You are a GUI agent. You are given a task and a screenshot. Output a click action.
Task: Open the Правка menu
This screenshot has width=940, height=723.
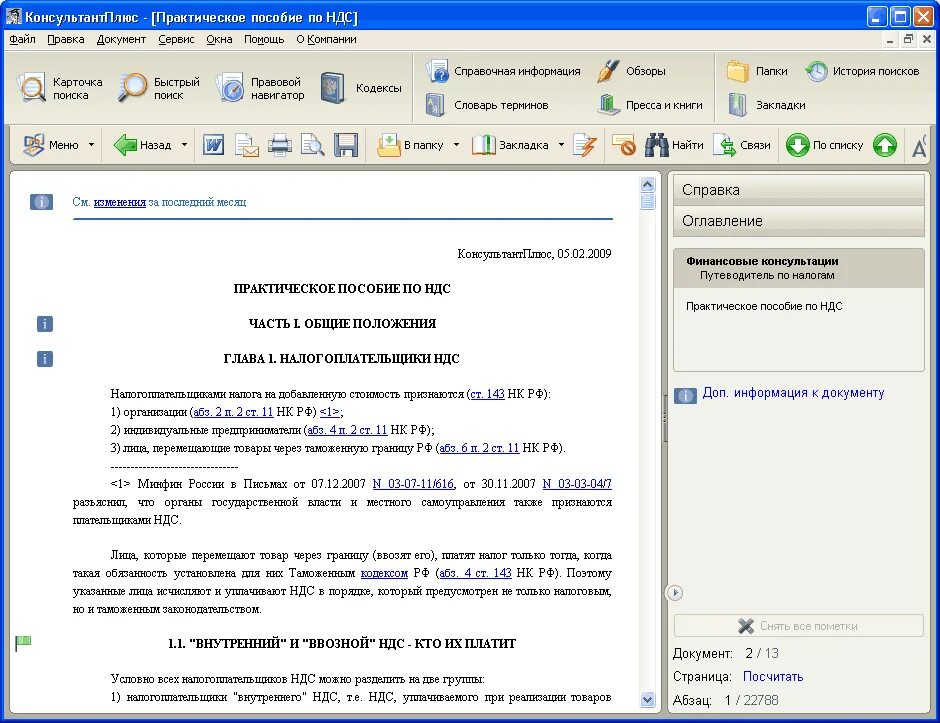(65, 40)
